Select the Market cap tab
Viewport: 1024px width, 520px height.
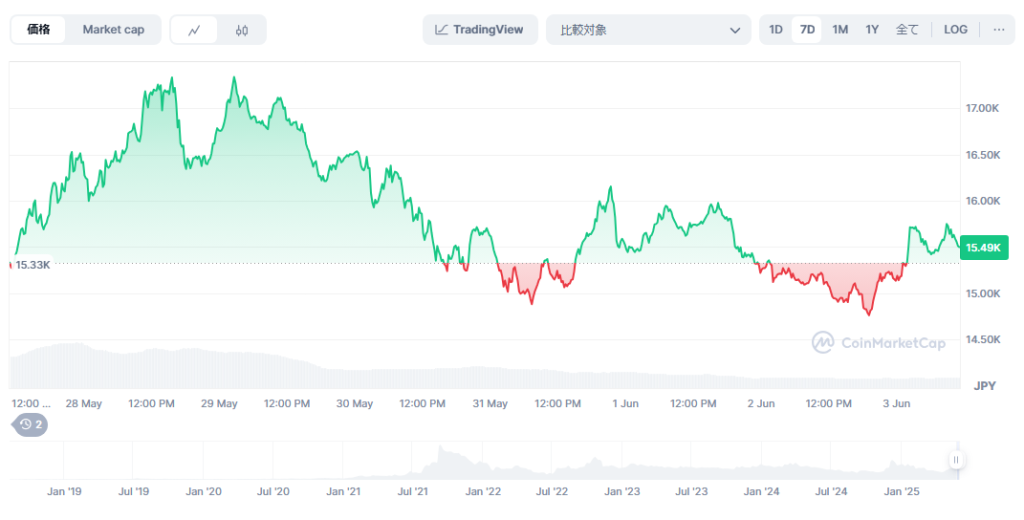point(113,30)
